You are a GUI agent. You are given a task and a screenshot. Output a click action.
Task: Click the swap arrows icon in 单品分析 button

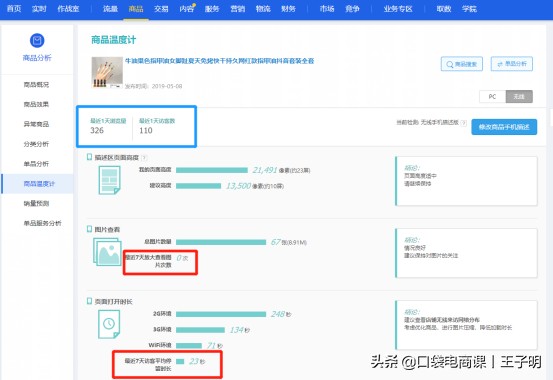click(x=500, y=64)
